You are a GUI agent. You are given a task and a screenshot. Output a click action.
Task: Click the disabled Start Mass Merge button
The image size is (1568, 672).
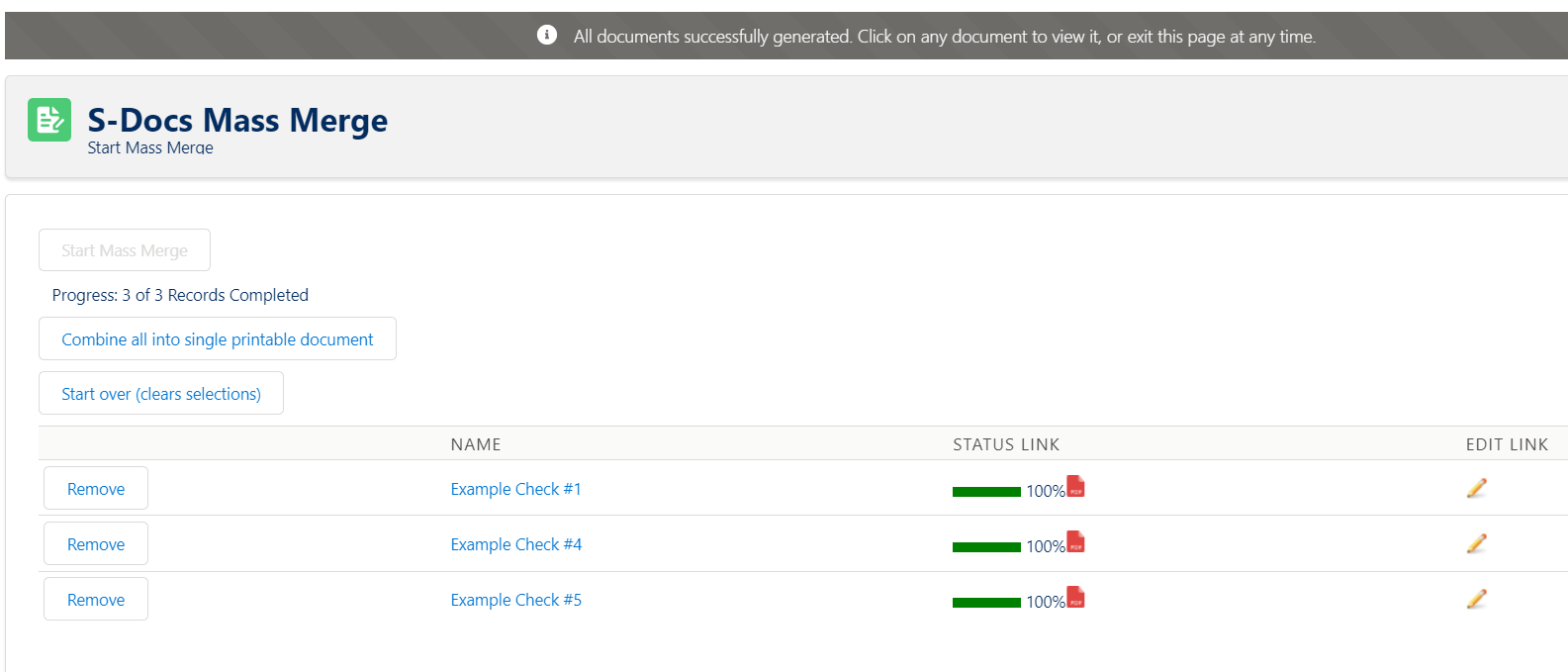pos(125,250)
